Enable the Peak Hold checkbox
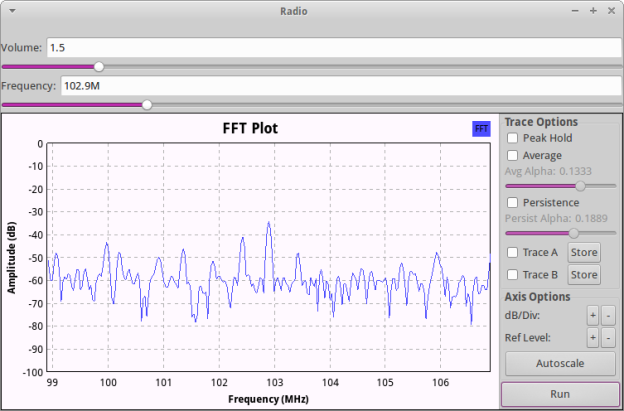The image size is (624, 411). tap(512, 138)
